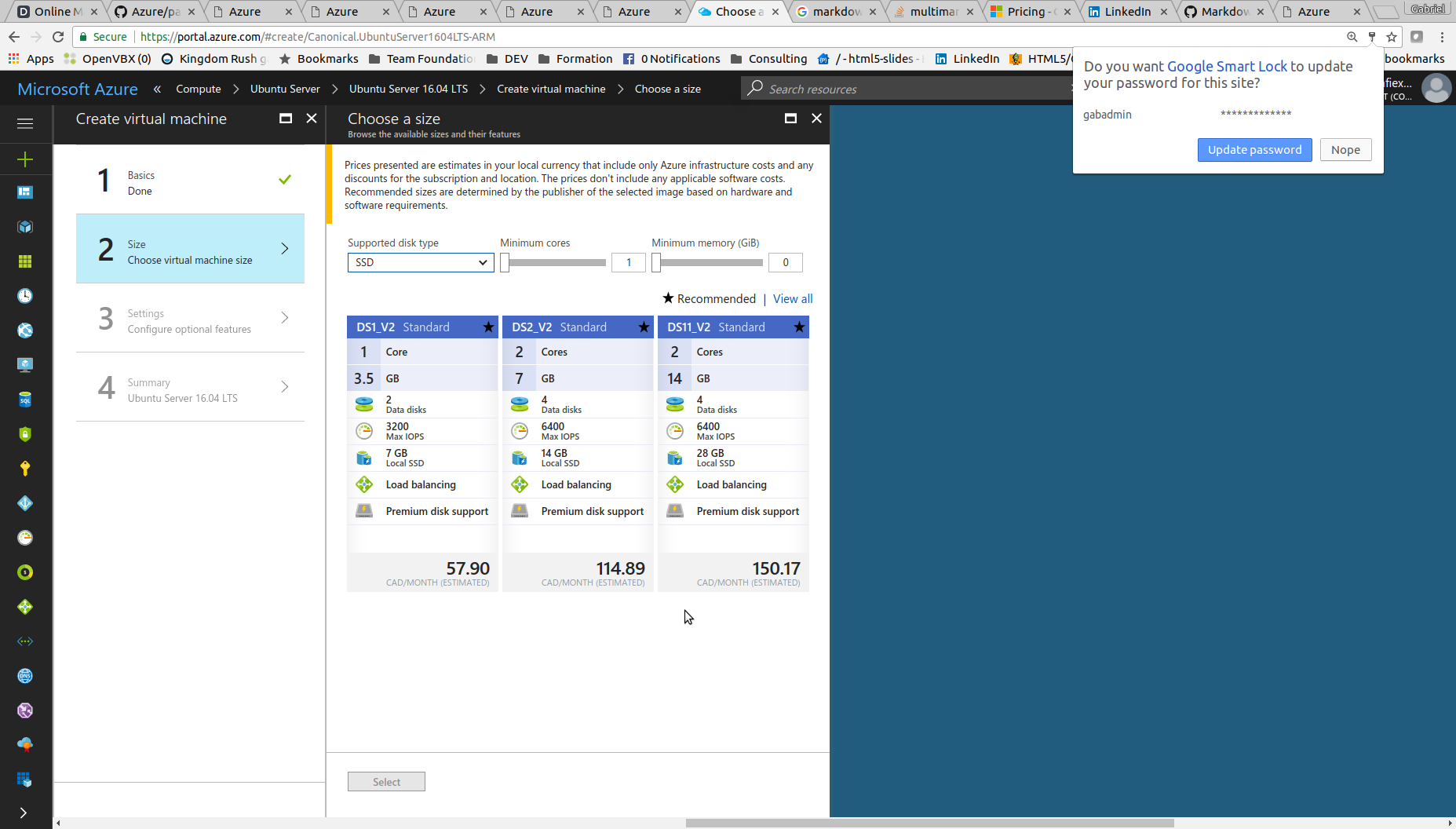Expand the sidebar with bottom chevron

click(24, 813)
